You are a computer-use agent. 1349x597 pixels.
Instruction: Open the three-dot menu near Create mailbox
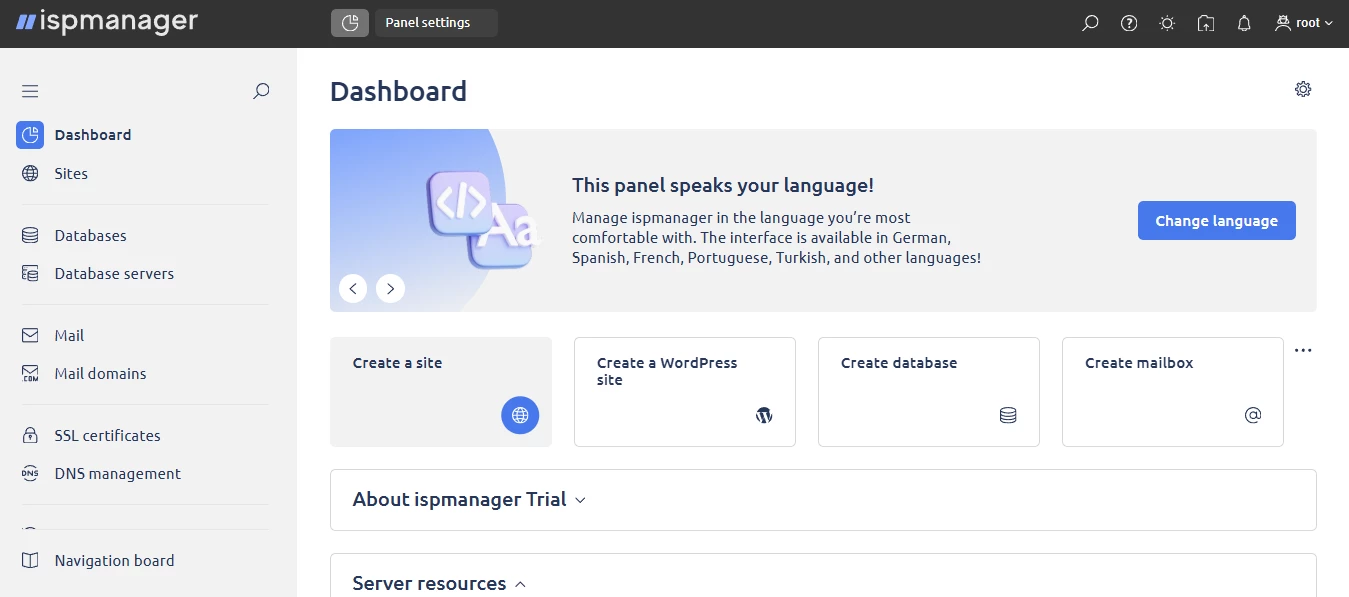1303,350
